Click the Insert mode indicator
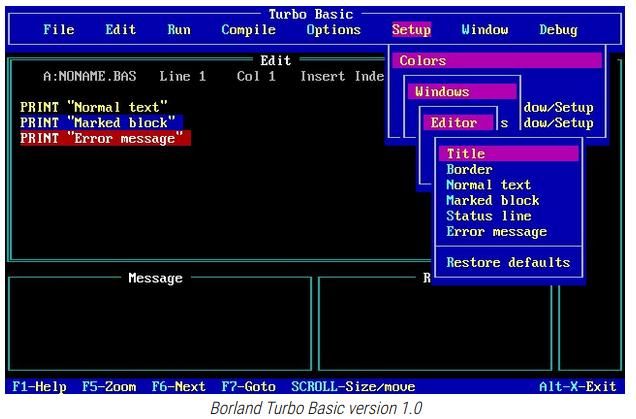Viewport: 636px width, 419px height. coord(322,76)
